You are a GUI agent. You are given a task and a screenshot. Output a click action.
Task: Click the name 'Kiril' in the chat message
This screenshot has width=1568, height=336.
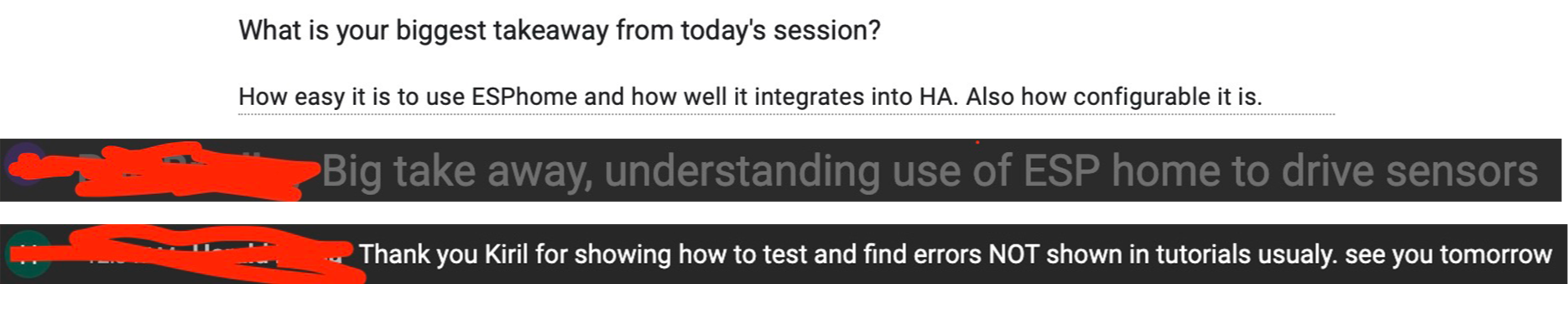(x=506, y=255)
